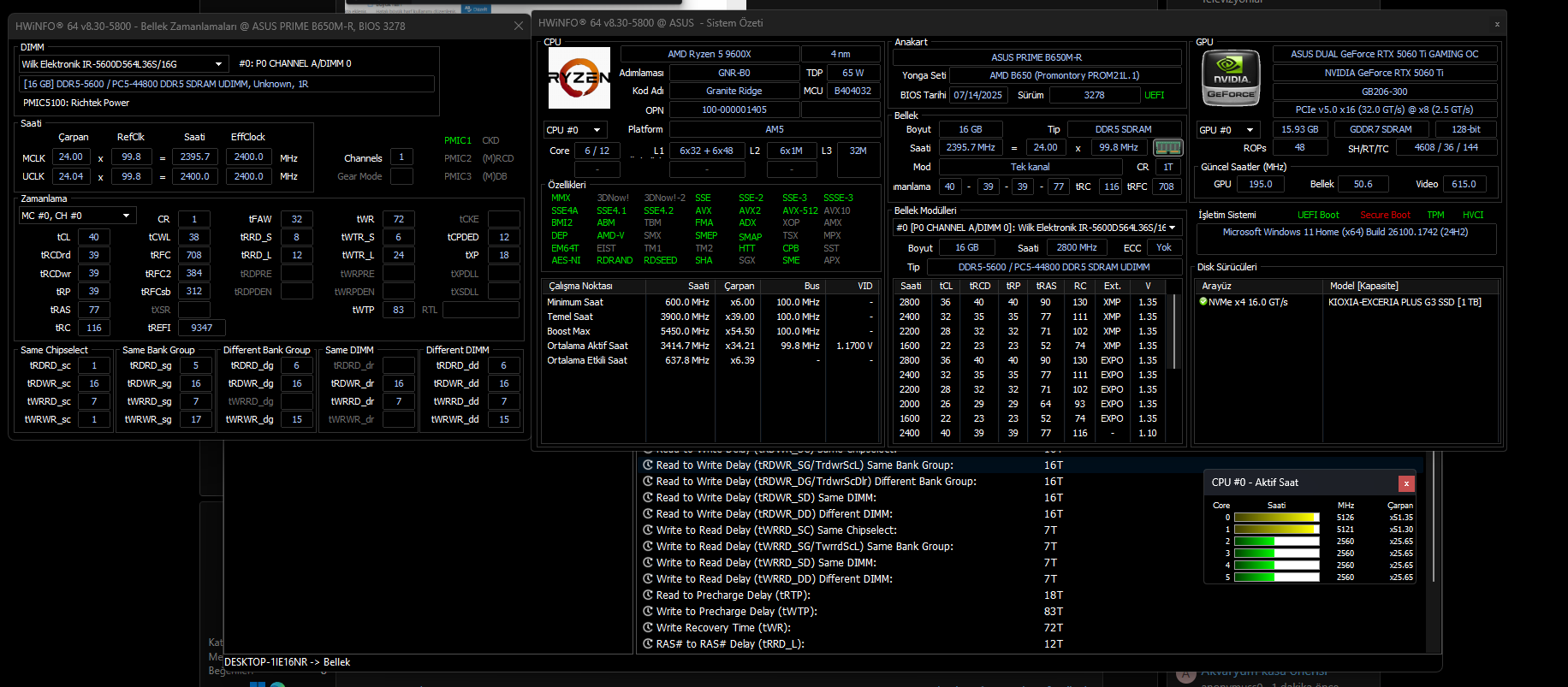This screenshot has width=1568, height=687.
Task: Click clock icon of Read to Write tRDWR_DD row
Action: [648, 514]
